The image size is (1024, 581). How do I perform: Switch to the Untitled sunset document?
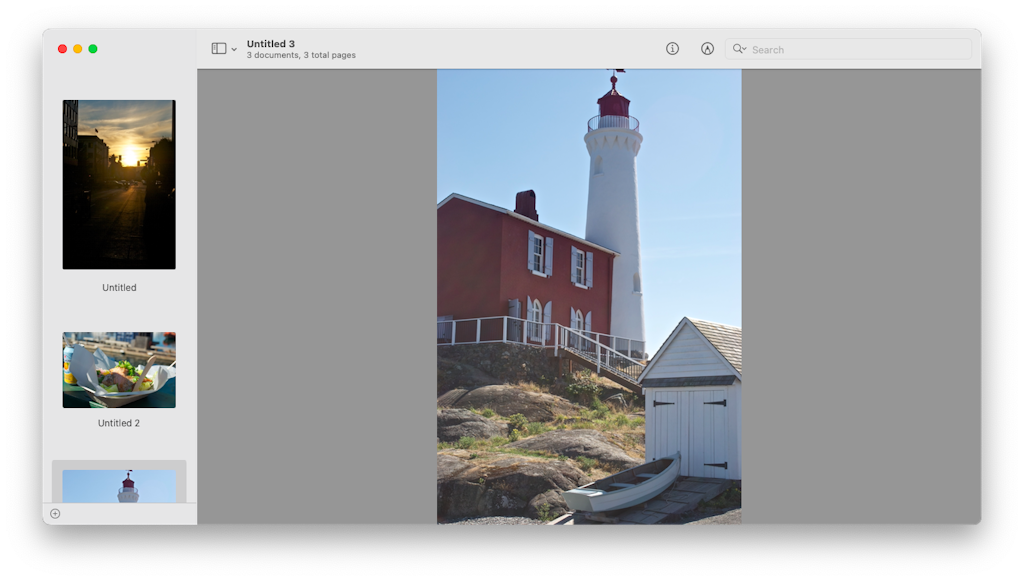pos(118,184)
